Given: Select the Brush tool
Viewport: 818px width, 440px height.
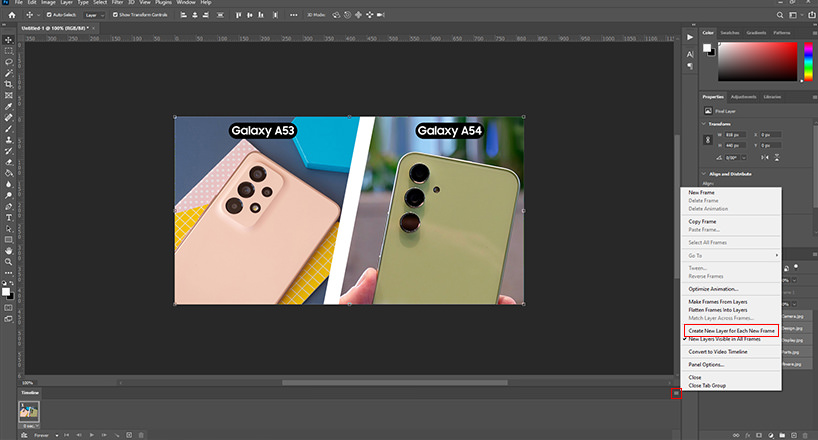Looking at the screenshot, I should click(8, 129).
